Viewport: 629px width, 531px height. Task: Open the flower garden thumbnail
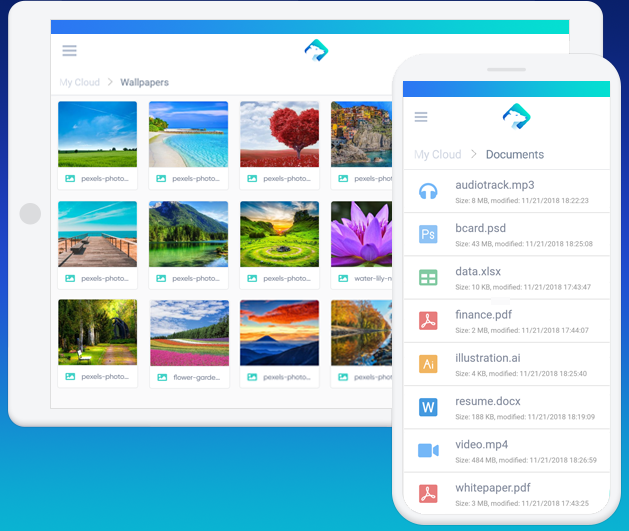189,333
